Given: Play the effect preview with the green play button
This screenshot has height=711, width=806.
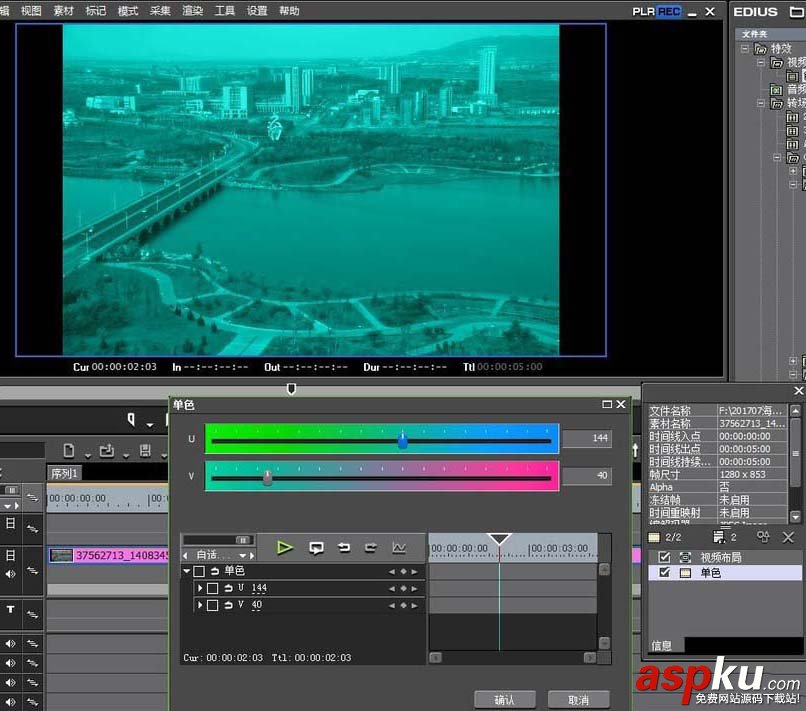Looking at the screenshot, I should tap(285, 548).
